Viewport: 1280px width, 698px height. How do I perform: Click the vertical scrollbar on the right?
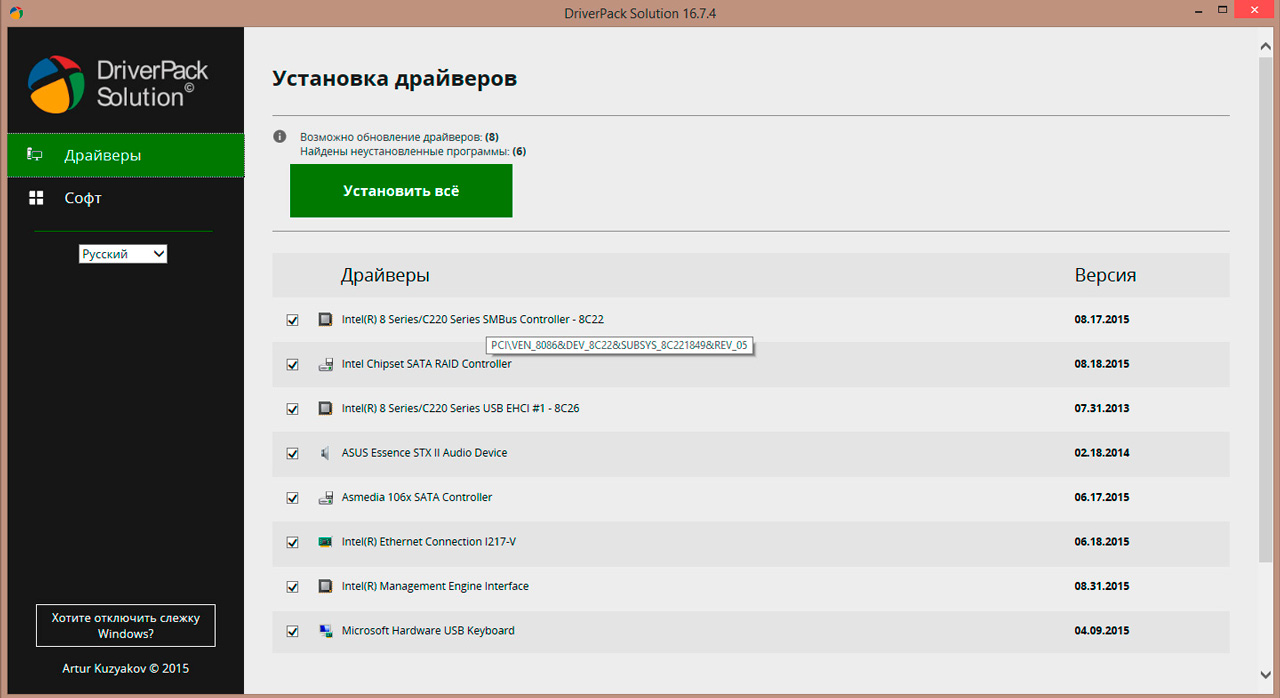(x=1266, y=300)
